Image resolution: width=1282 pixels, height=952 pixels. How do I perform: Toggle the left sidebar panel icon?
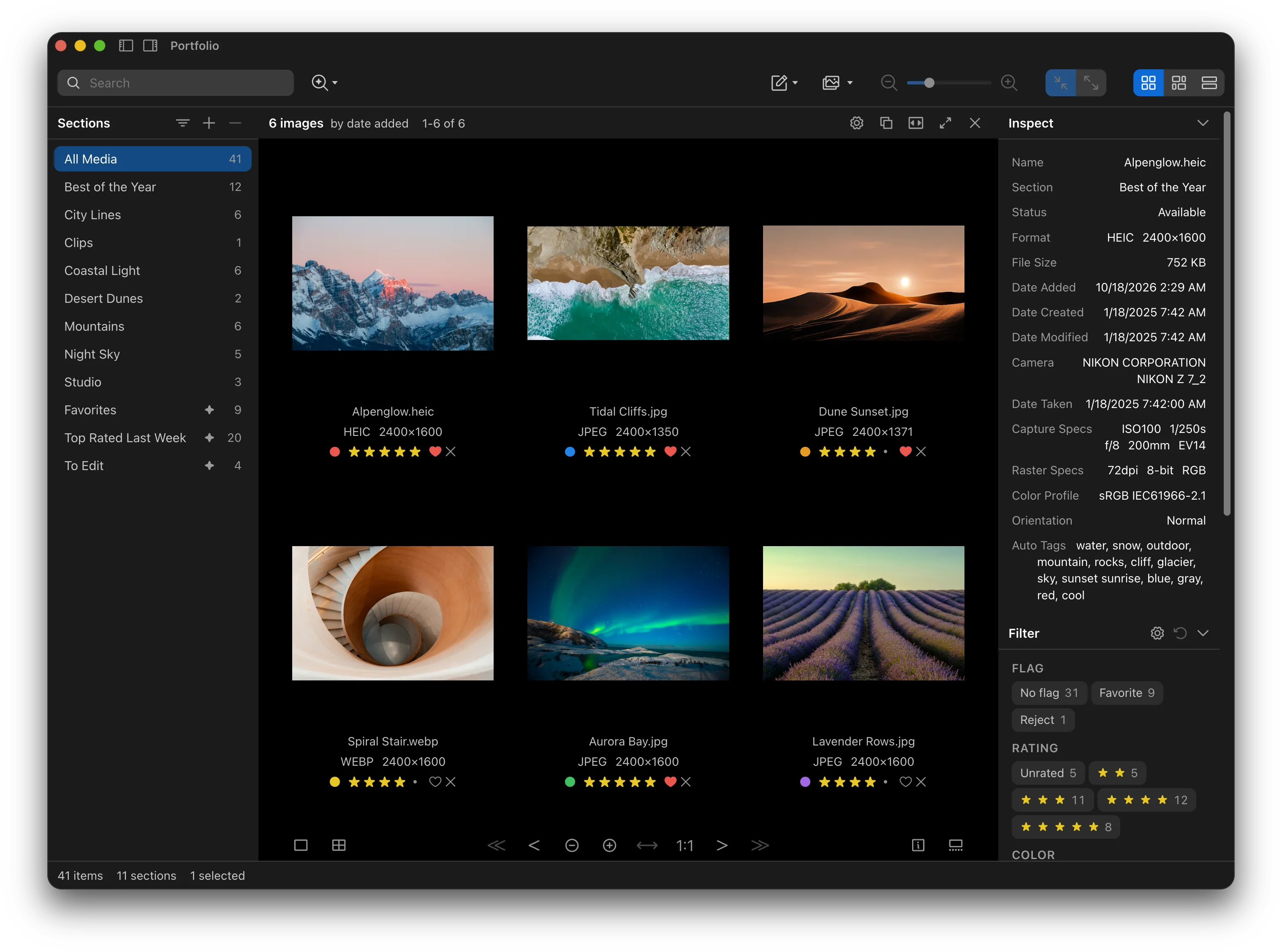(125, 46)
